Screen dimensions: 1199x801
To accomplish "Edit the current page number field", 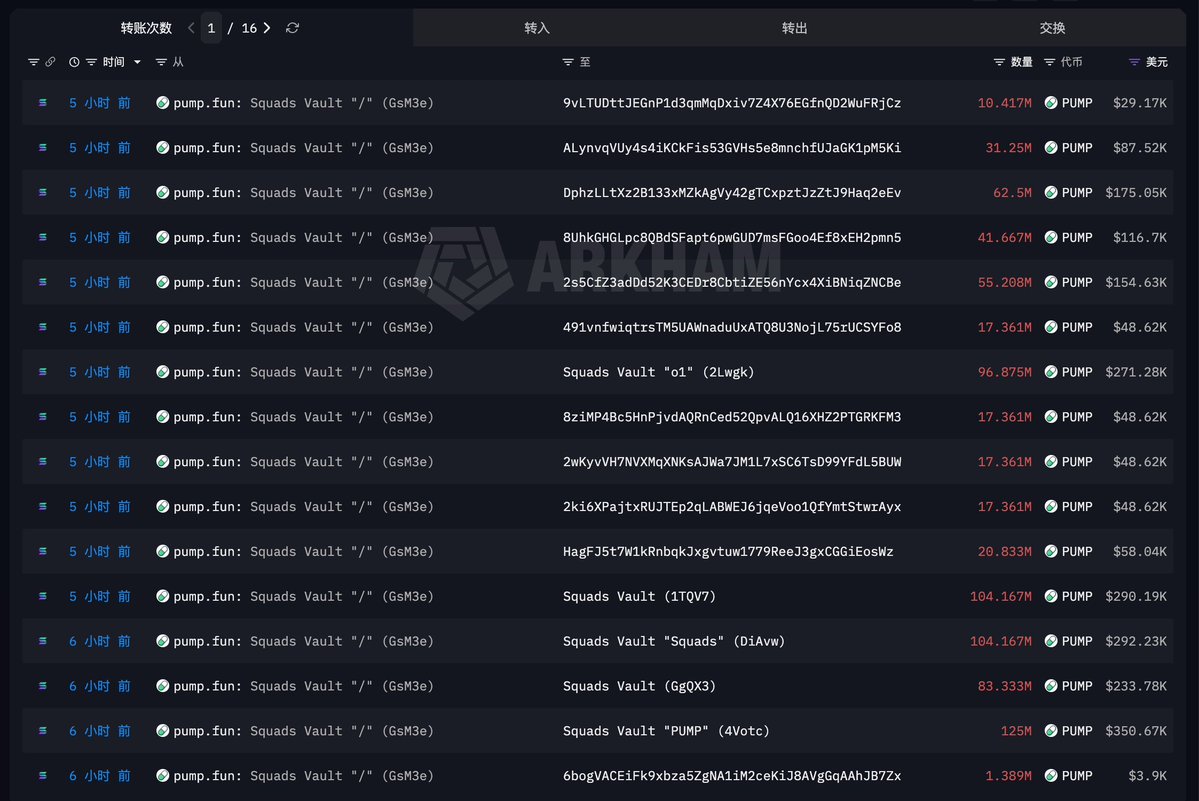I will coord(211,28).
